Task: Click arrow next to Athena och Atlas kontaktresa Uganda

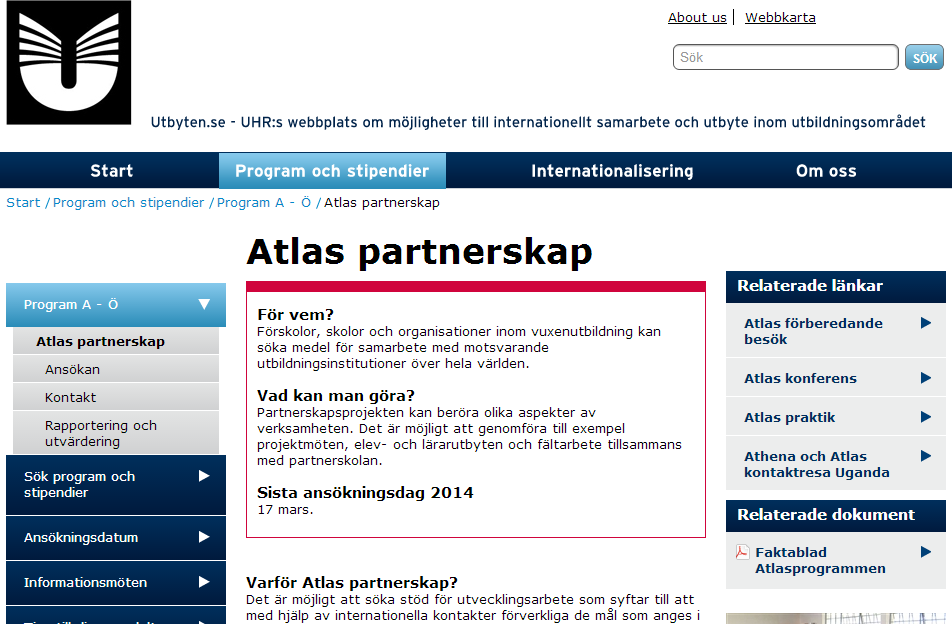Action: pyautogui.click(x=925, y=456)
